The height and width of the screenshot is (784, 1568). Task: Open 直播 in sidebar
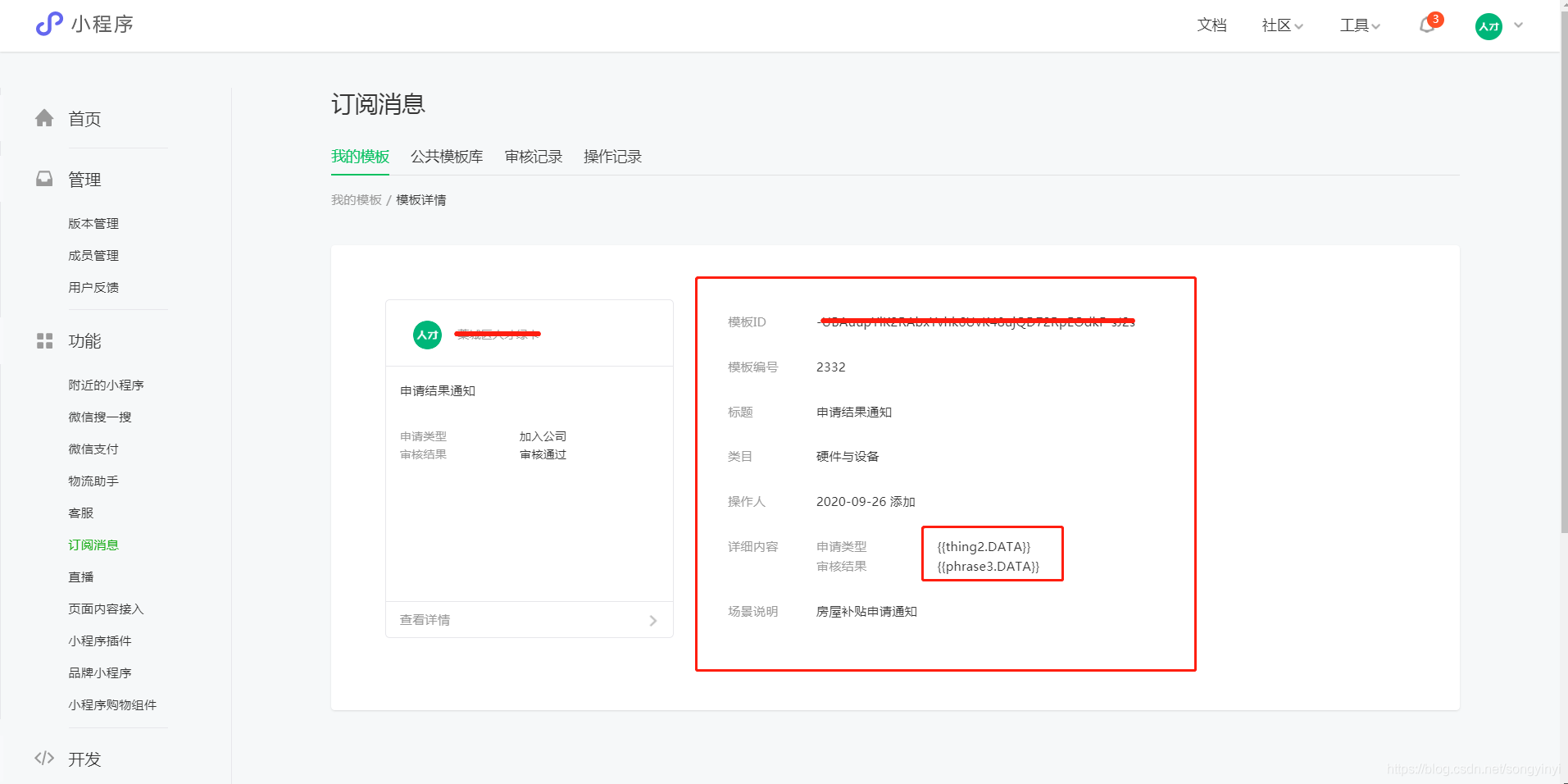point(81,577)
